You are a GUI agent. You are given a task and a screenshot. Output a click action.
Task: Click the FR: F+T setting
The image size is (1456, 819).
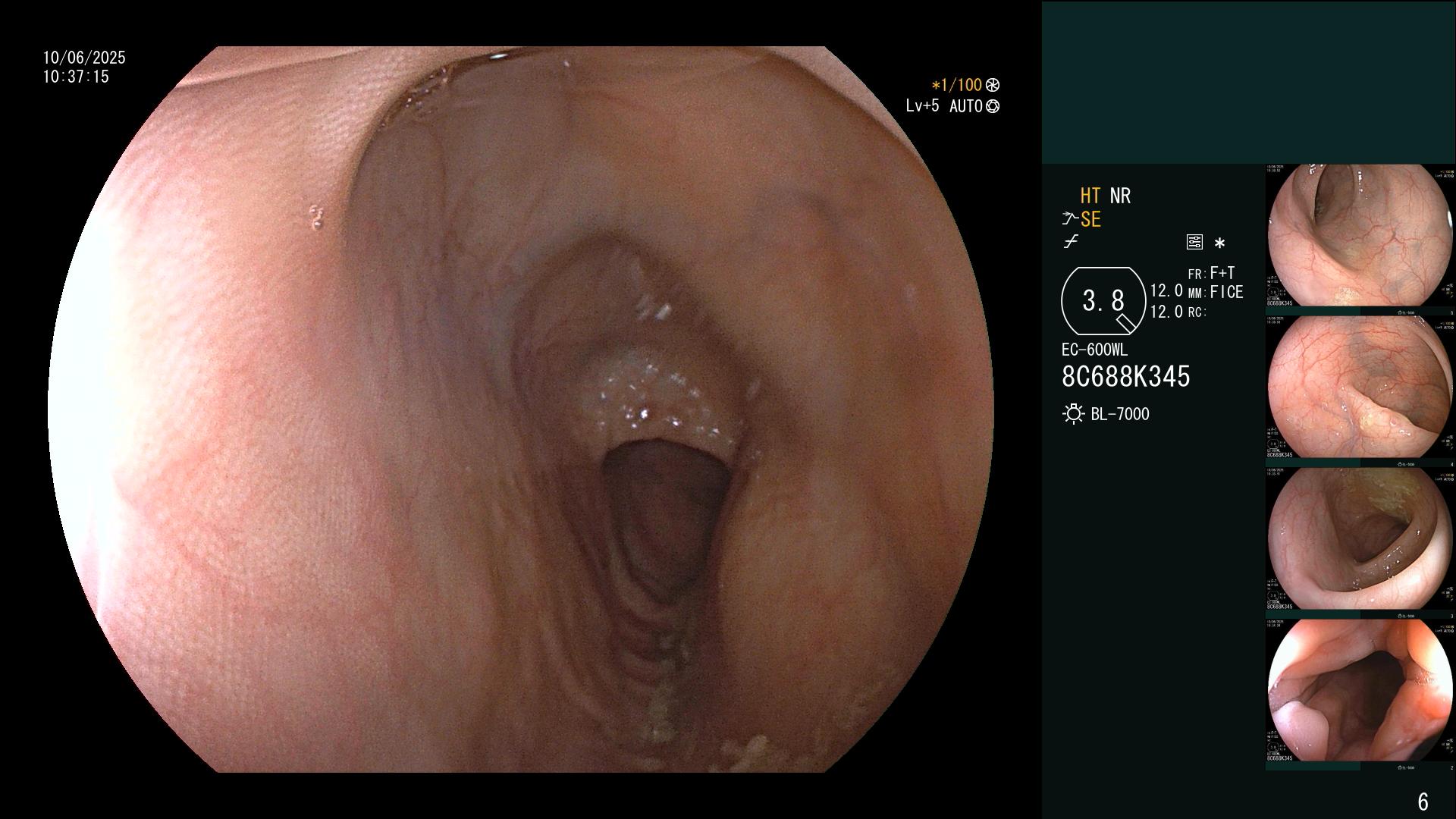pos(1211,273)
